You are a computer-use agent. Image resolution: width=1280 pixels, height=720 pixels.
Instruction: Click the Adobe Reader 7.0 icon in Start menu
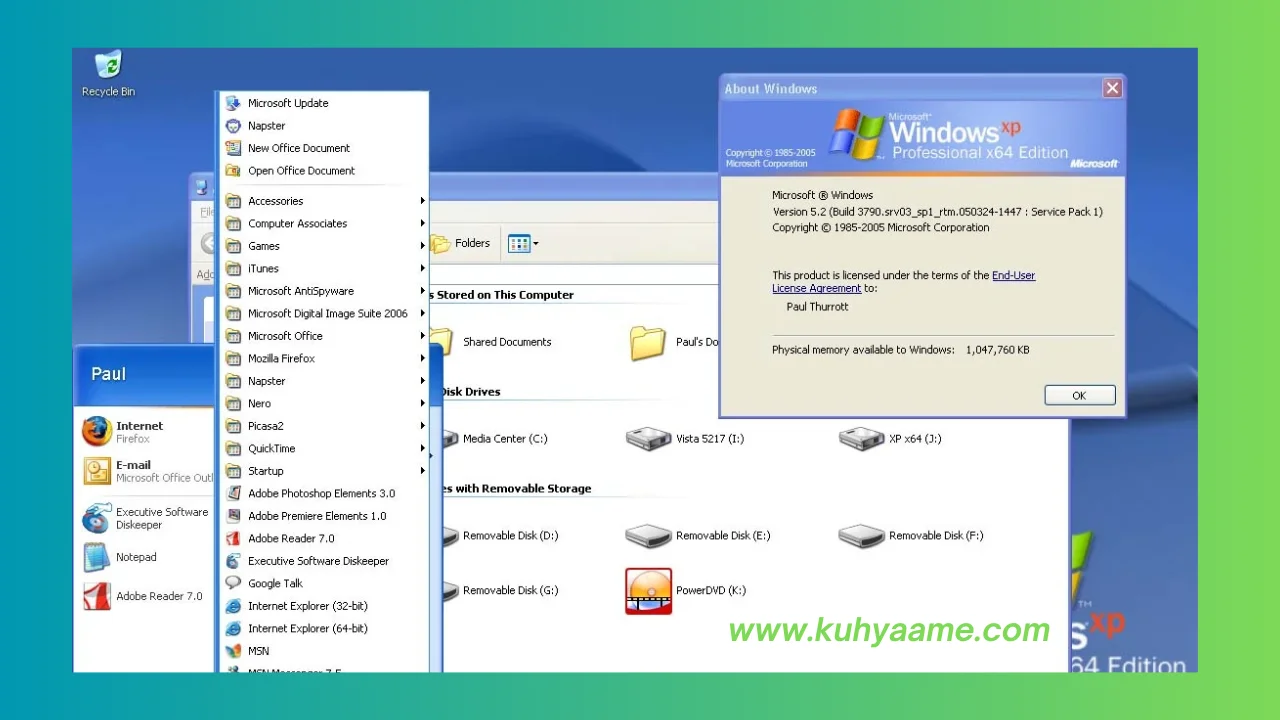[x=97, y=596]
